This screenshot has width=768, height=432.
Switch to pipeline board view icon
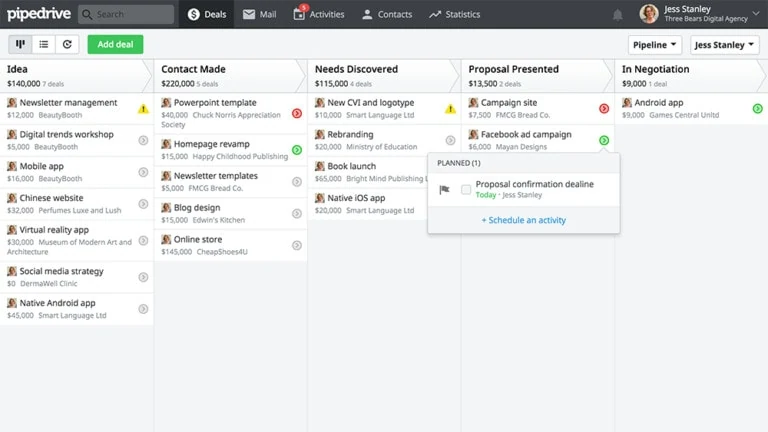coord(20,44)
